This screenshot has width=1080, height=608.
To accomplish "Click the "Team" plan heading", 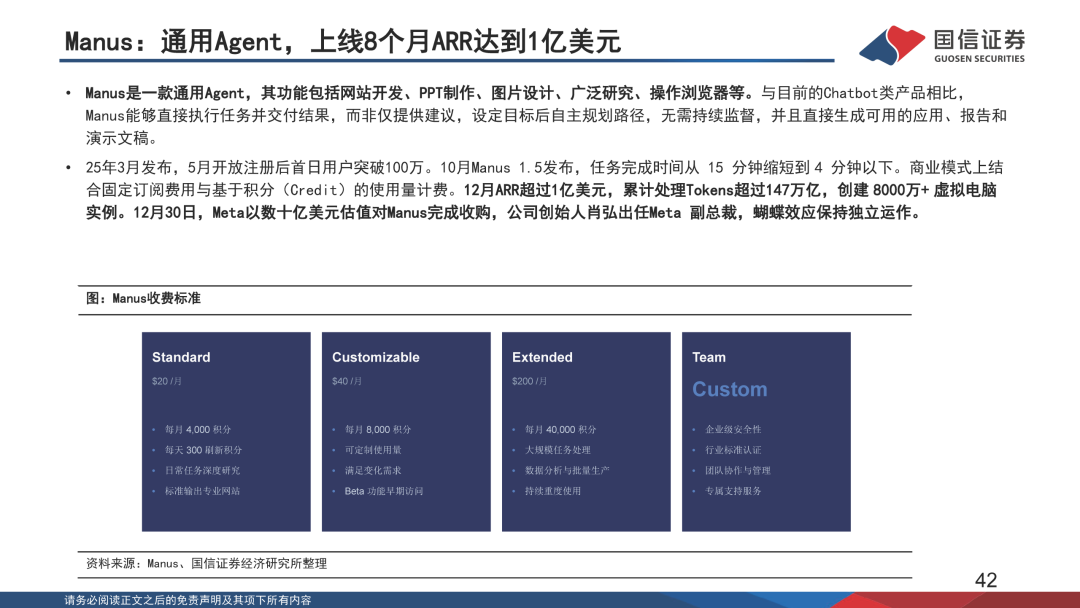I will [709, 357].
